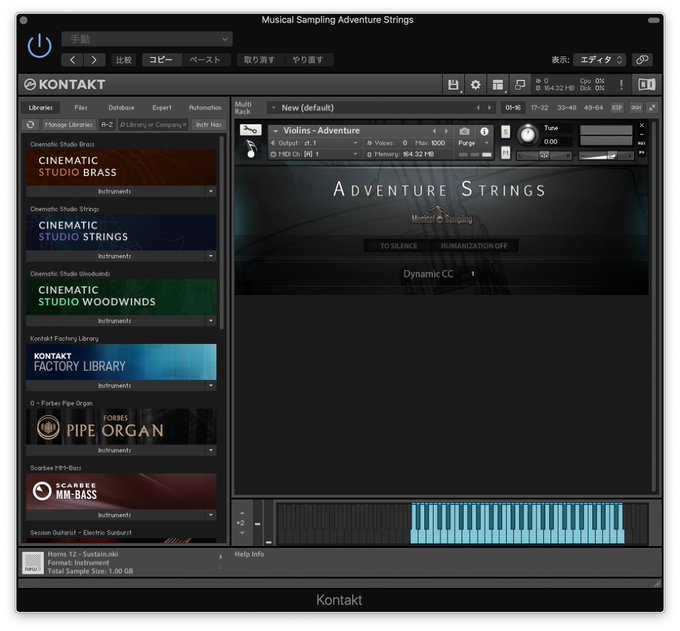680x631 pixels.
Task: Click the 取り消す undo button
Action: [259, 60]
